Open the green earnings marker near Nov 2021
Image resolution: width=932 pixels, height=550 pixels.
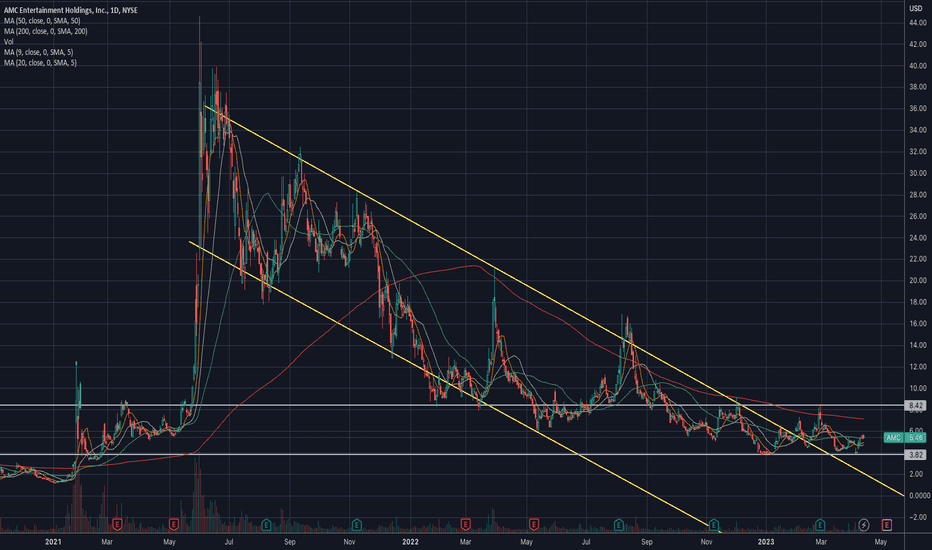pyautogui.click(x=357, y=524)
